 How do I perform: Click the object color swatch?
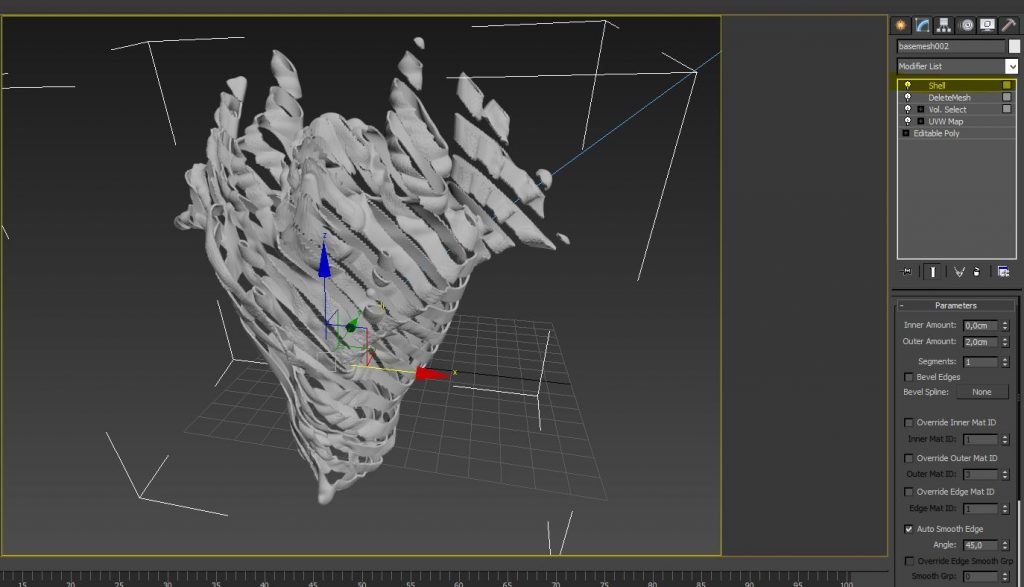1014,46
